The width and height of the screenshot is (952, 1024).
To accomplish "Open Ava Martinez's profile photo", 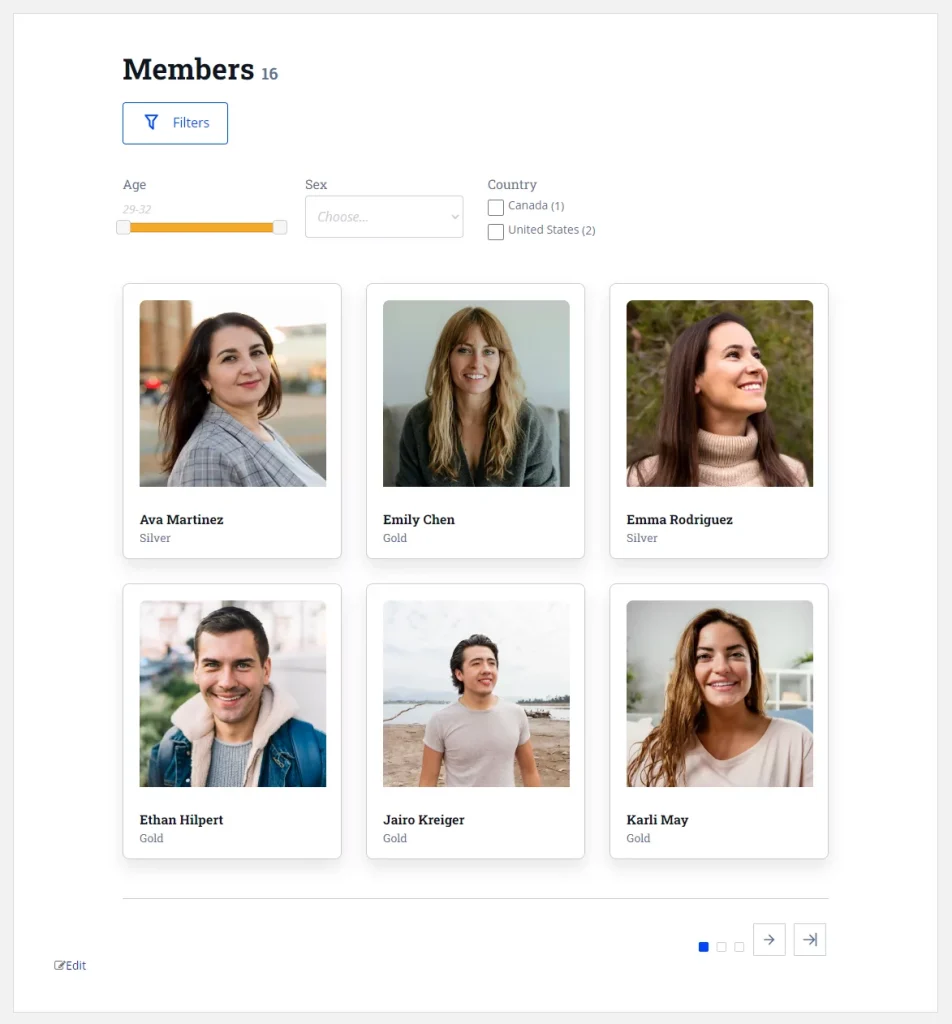I will (x=232, y=393).
